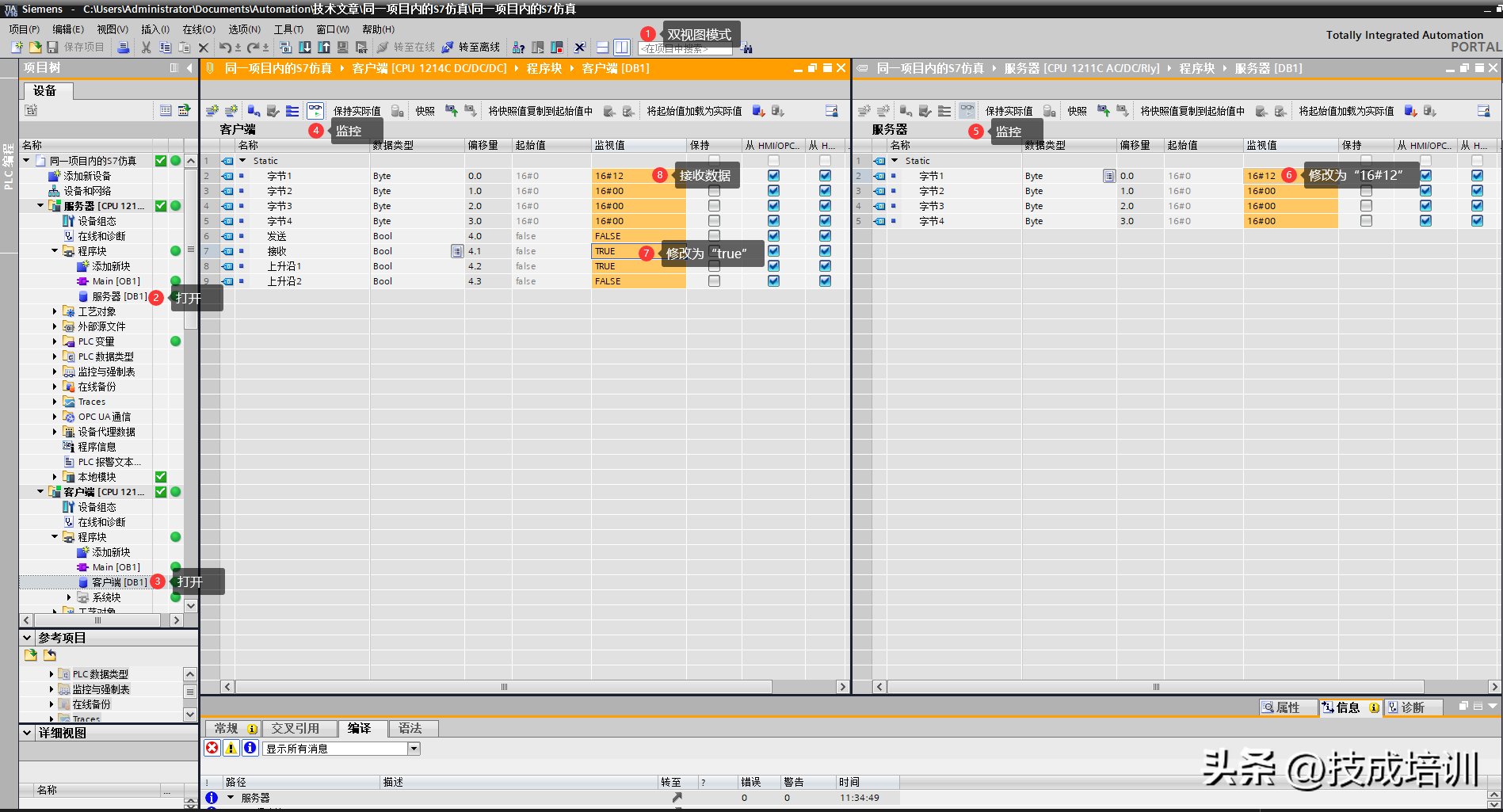1503x812 pixels.
Task: Toggle retain checkbox for 字节3 in 服务器
Action: tap(1366, 206)
